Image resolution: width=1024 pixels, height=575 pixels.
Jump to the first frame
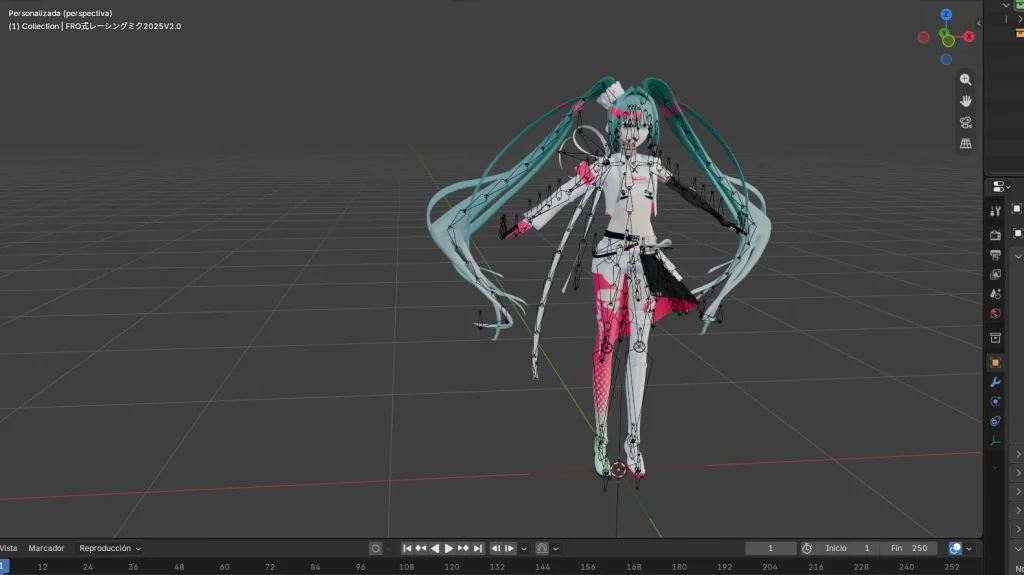coord(407,548)
